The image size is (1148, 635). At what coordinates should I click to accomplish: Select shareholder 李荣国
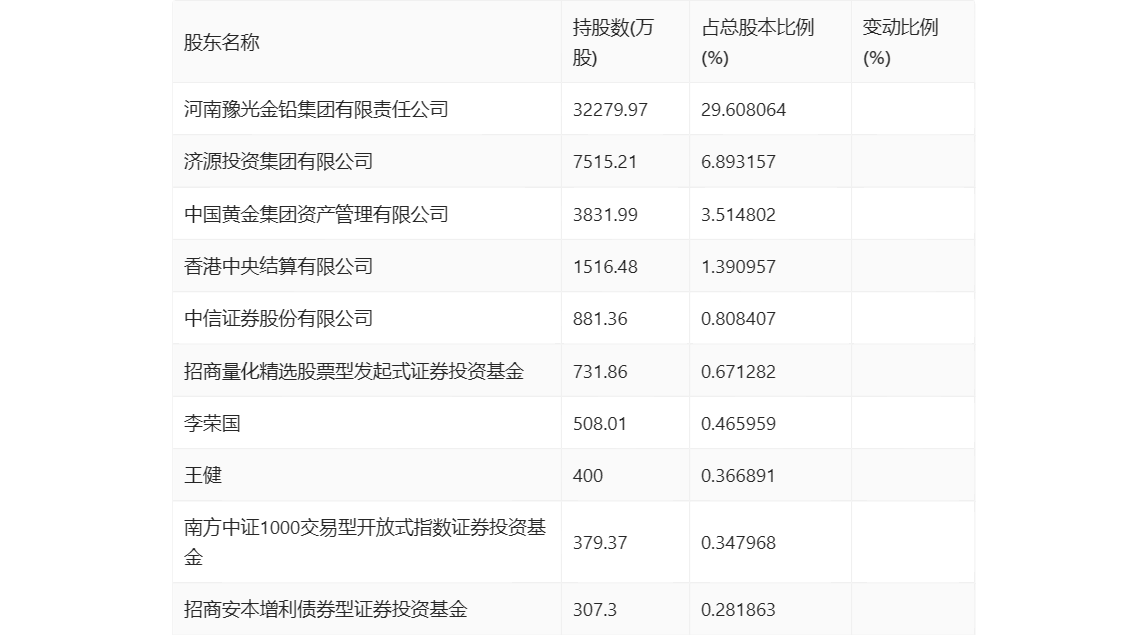point(212,423)
